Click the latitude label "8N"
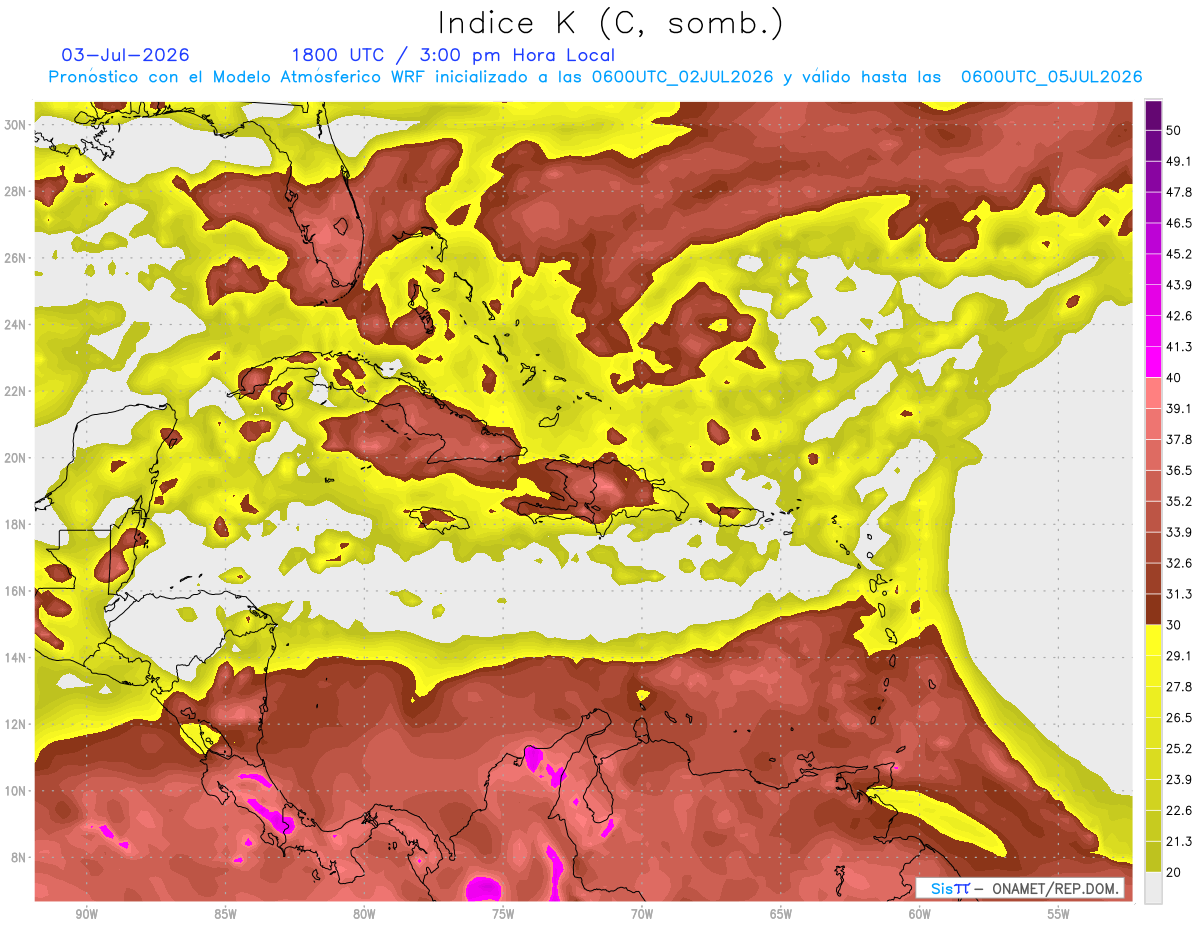This screenshot has width=1200, height=927. 18,857
